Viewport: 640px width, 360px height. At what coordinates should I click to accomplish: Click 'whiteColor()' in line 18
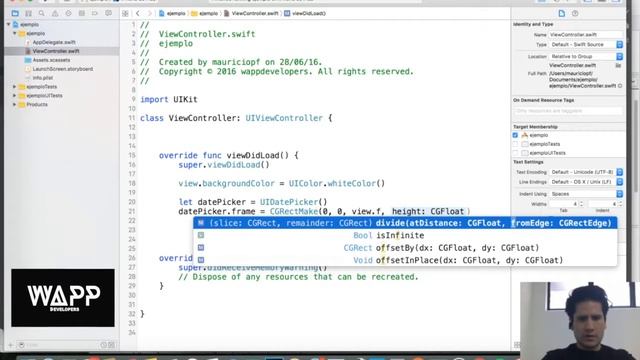click(356, 184)
